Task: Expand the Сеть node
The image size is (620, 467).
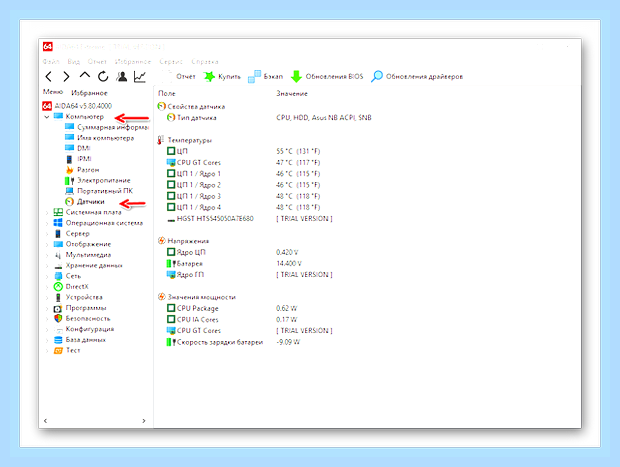Action: 47,276
